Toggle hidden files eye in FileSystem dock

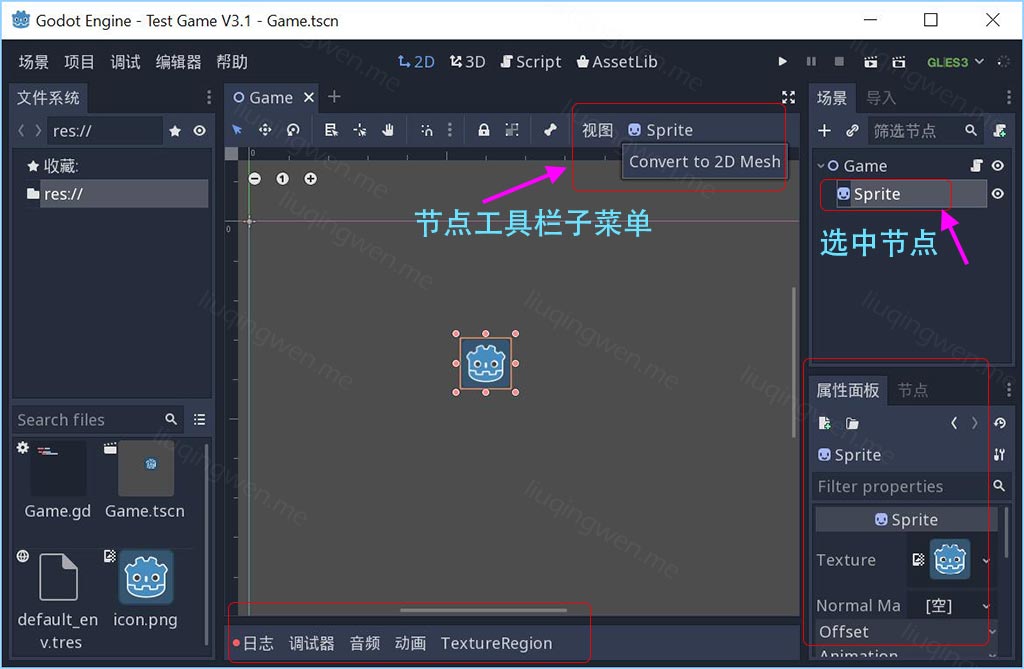click(x=197, y=130)
